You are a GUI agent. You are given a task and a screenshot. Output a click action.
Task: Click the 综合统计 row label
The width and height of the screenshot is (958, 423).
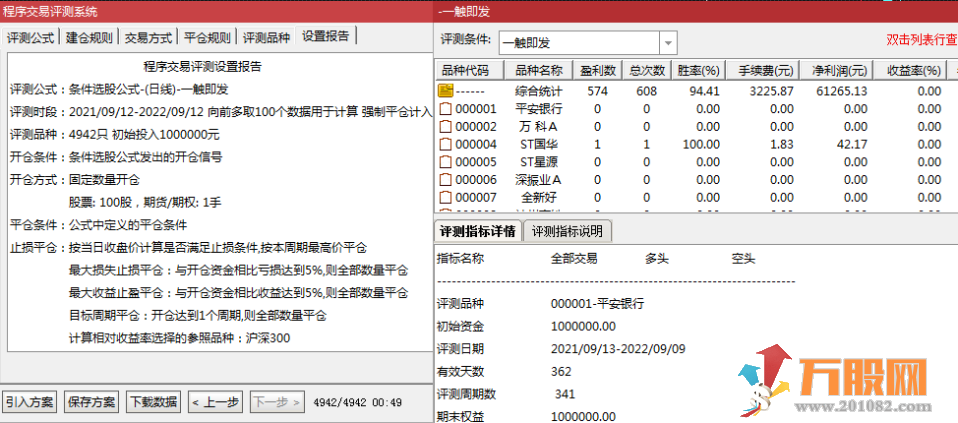pos(539,92)
